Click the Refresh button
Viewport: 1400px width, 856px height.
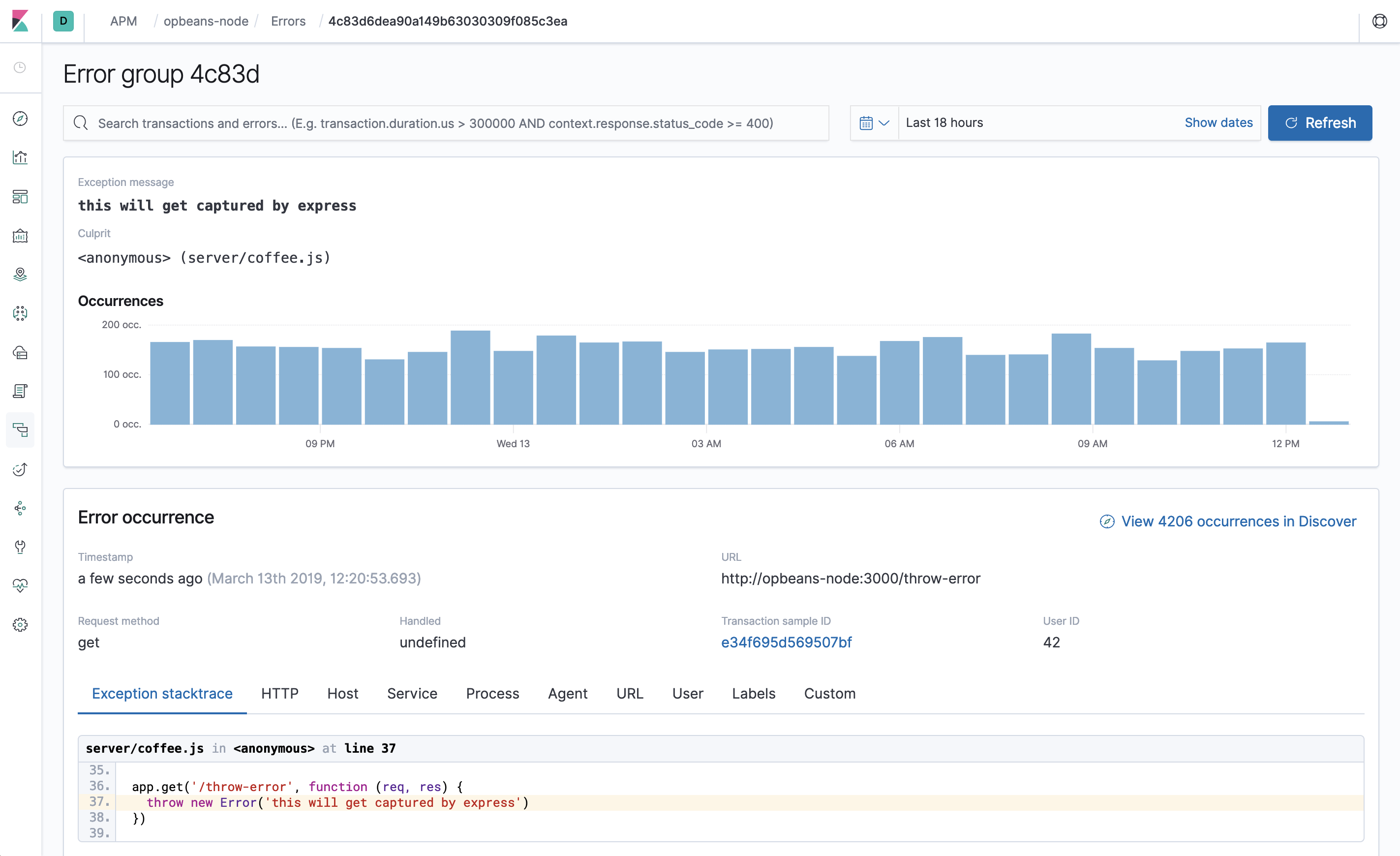pyautogui.click(x=1319, y=123)
